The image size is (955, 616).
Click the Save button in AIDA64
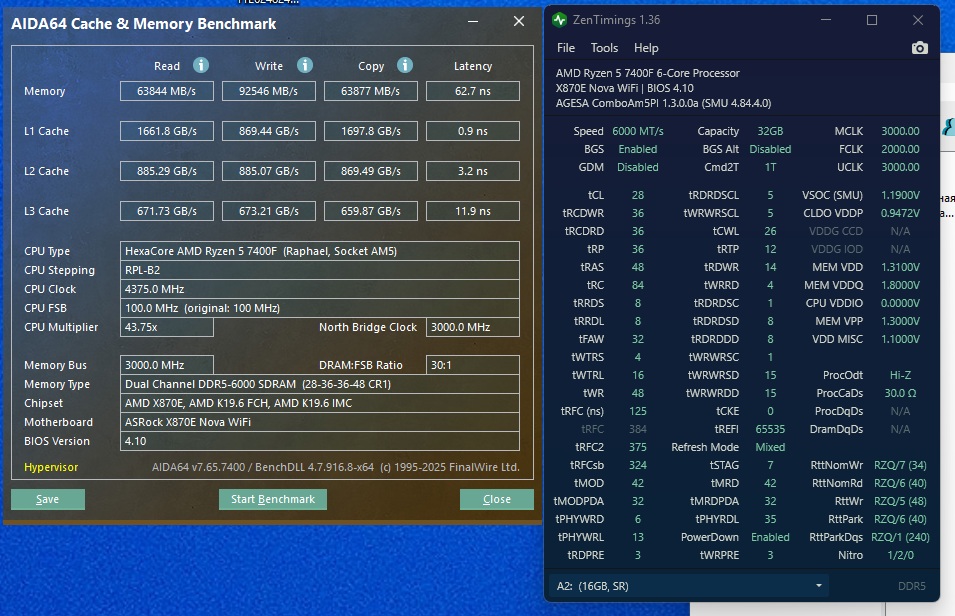[x=48, y=500]
